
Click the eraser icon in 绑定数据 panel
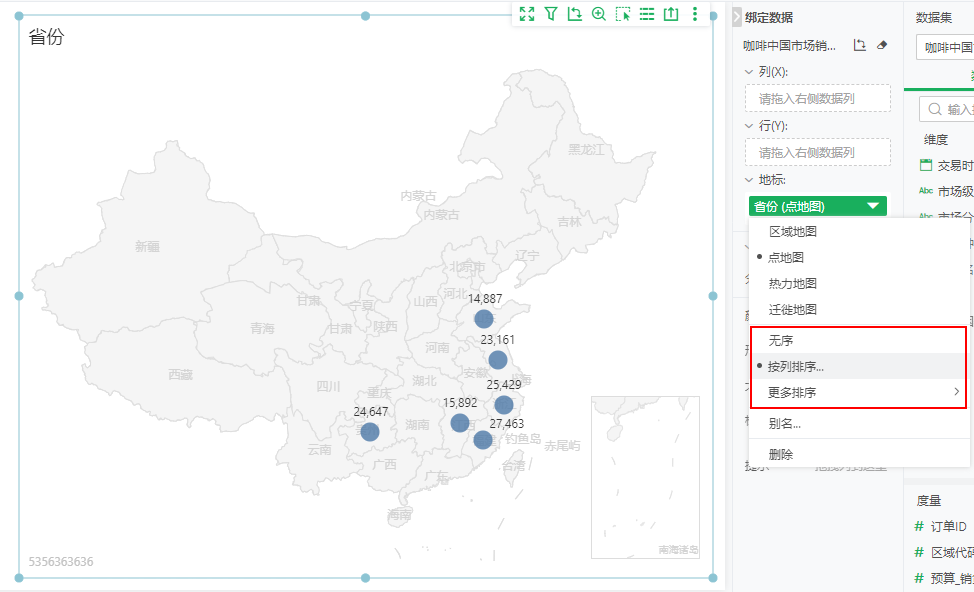(x=883, y=45)
